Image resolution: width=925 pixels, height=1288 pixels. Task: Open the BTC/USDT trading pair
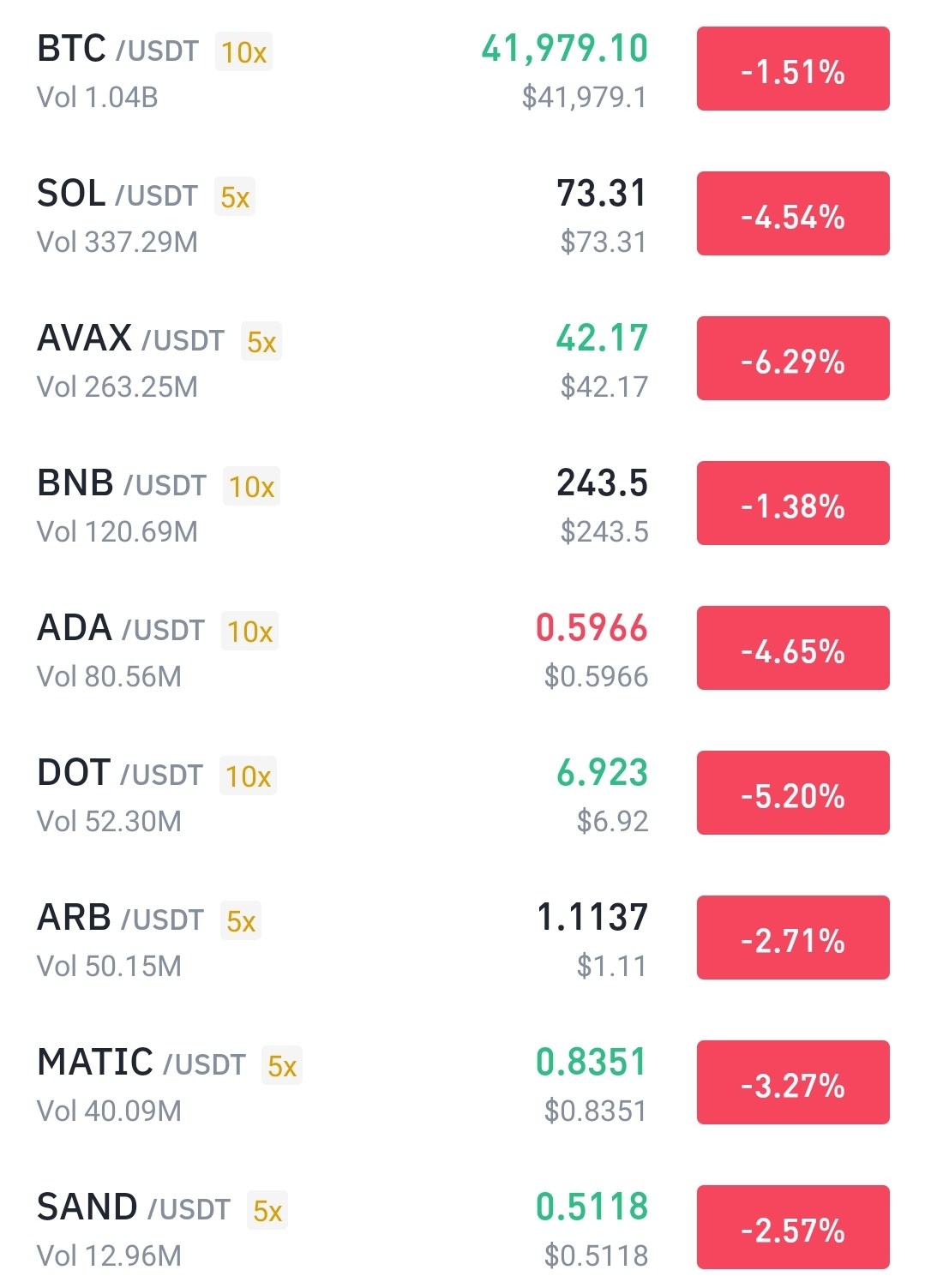(117, 51)
